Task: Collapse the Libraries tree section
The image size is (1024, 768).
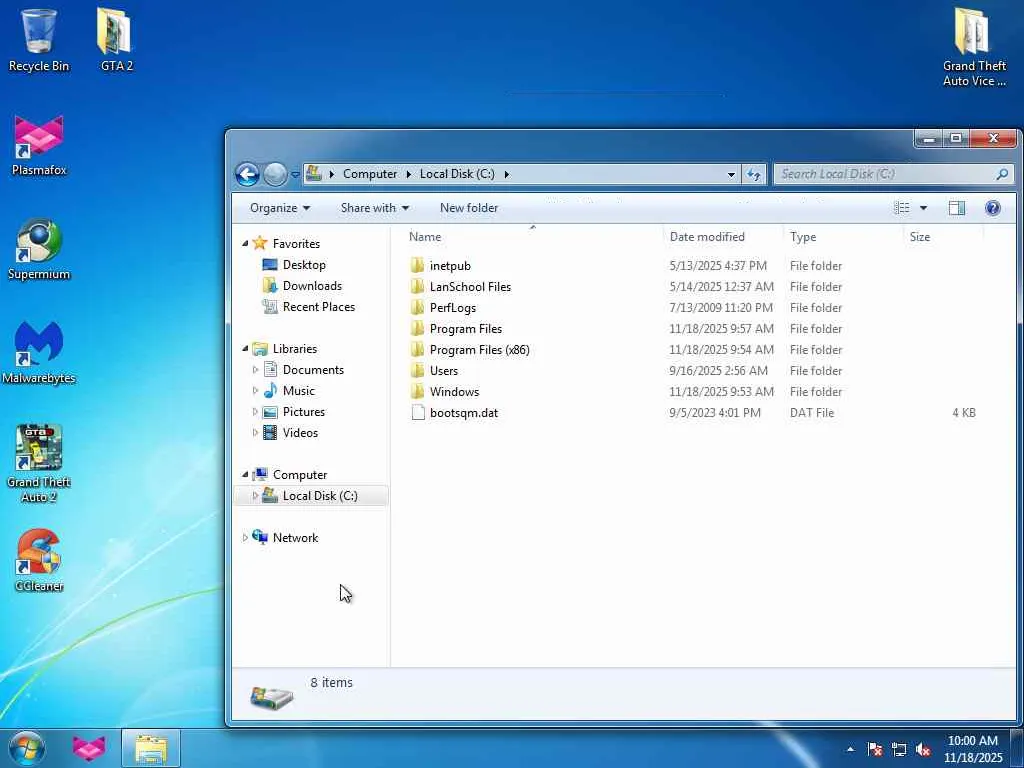Action: (245, 349)
